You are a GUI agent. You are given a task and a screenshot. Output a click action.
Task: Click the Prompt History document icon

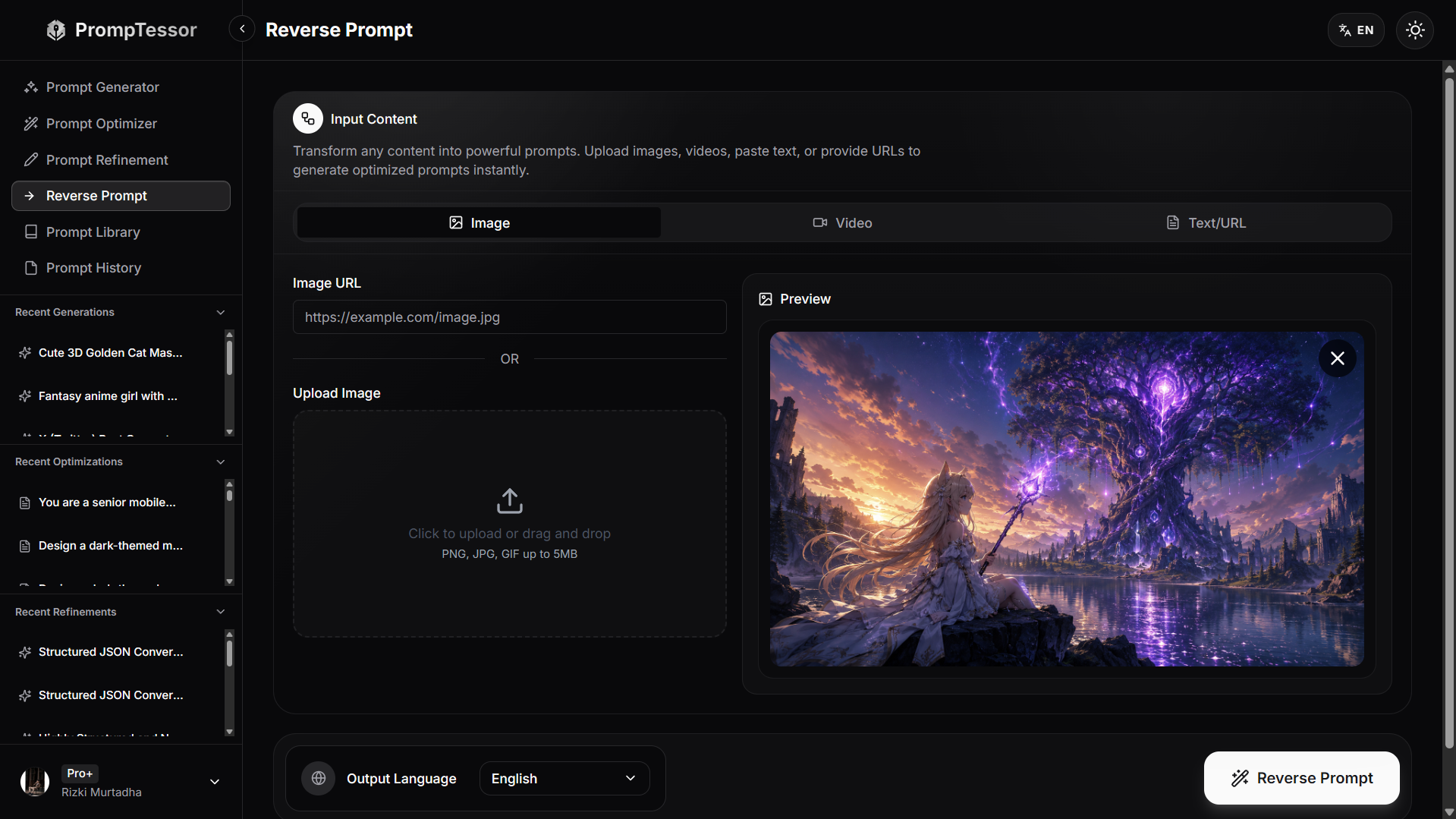pos(31,268)
